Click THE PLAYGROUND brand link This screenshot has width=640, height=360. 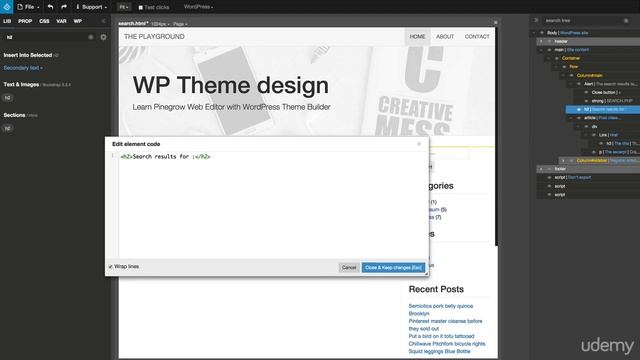[154, 37]
